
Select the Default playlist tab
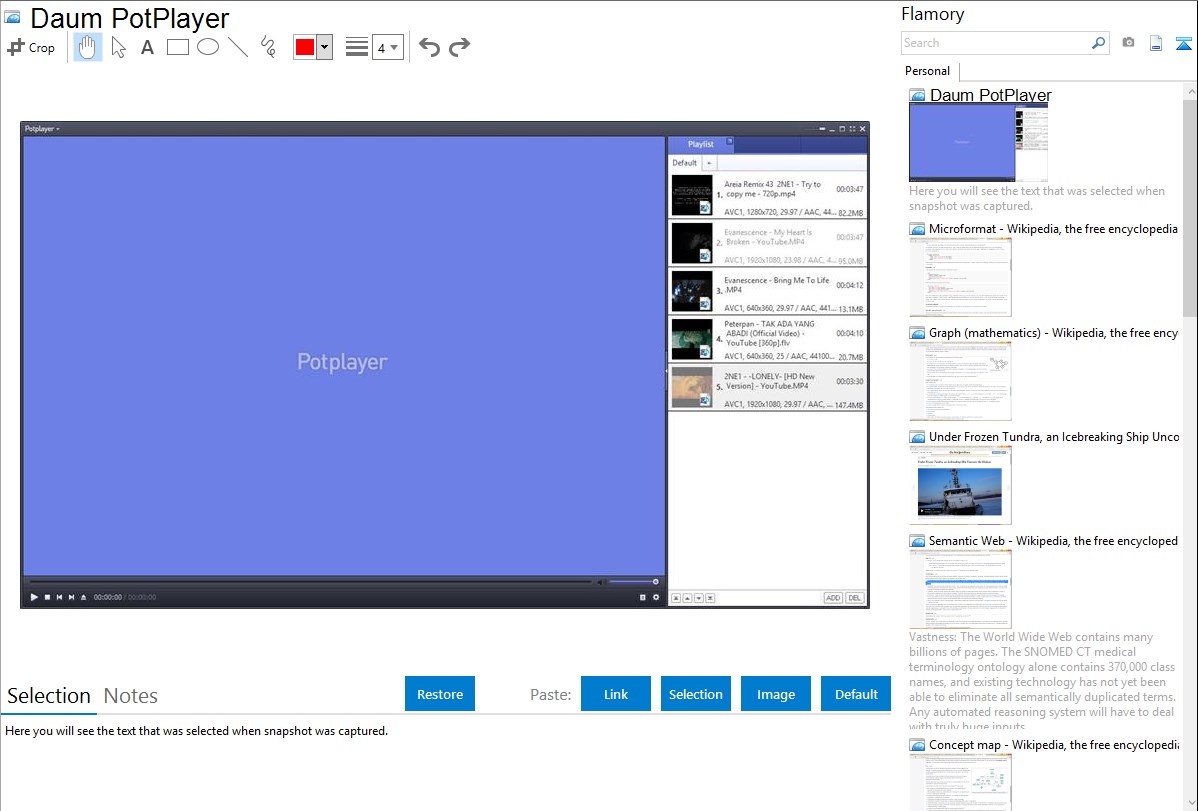tap(685, 163)
